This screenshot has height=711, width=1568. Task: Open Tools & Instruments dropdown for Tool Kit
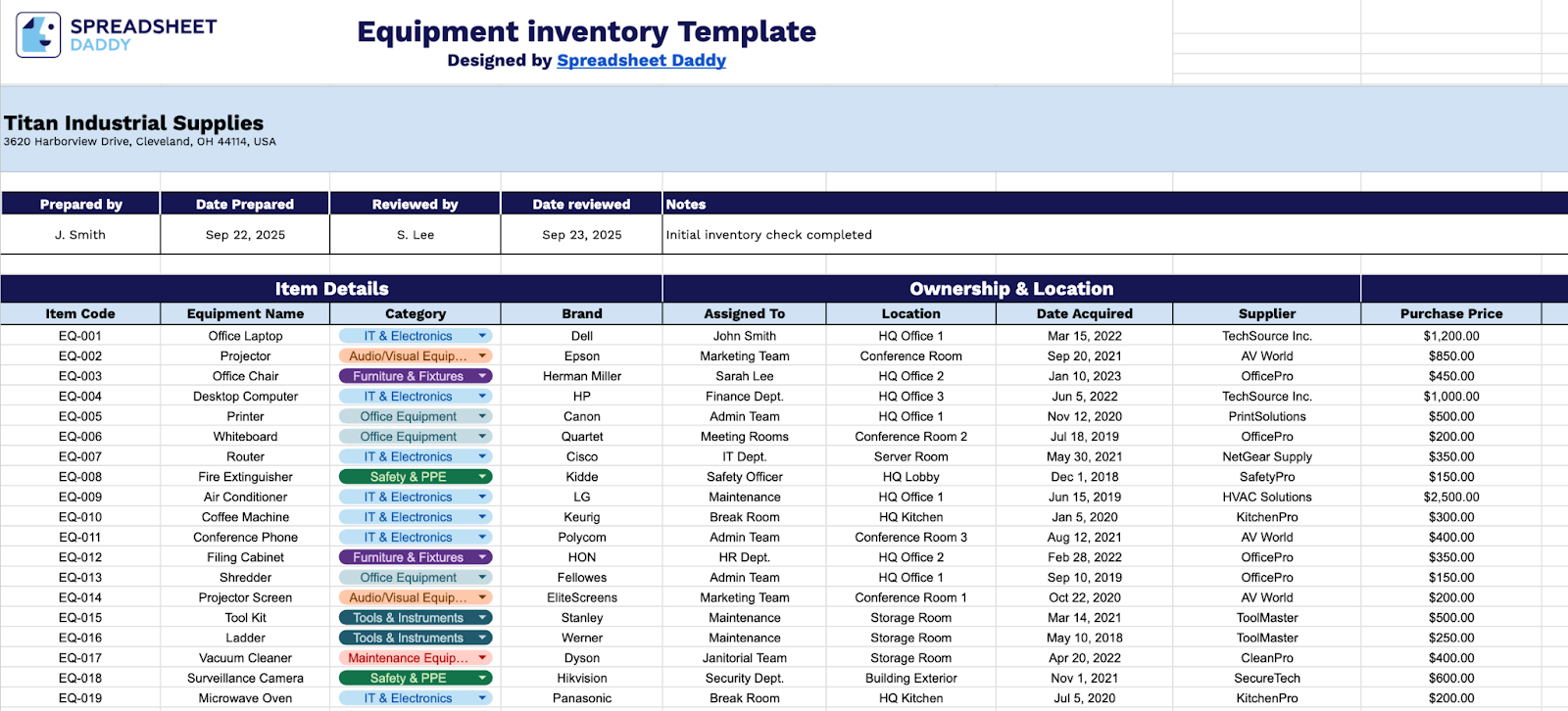[x=482, y=618]
